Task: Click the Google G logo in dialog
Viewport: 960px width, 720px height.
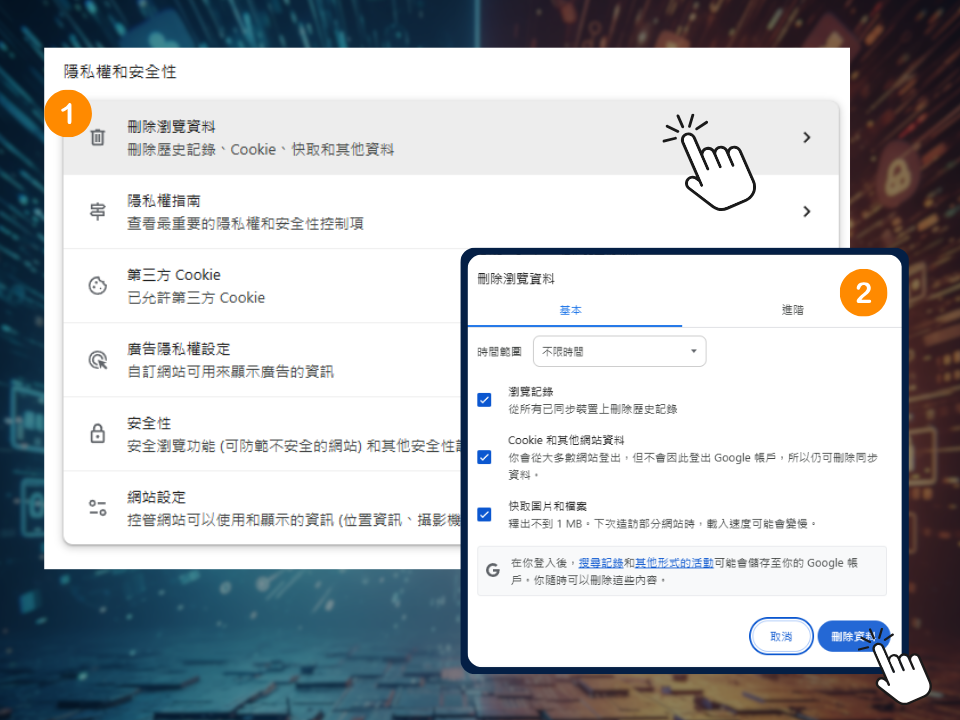Action: (x=492, y=570)
